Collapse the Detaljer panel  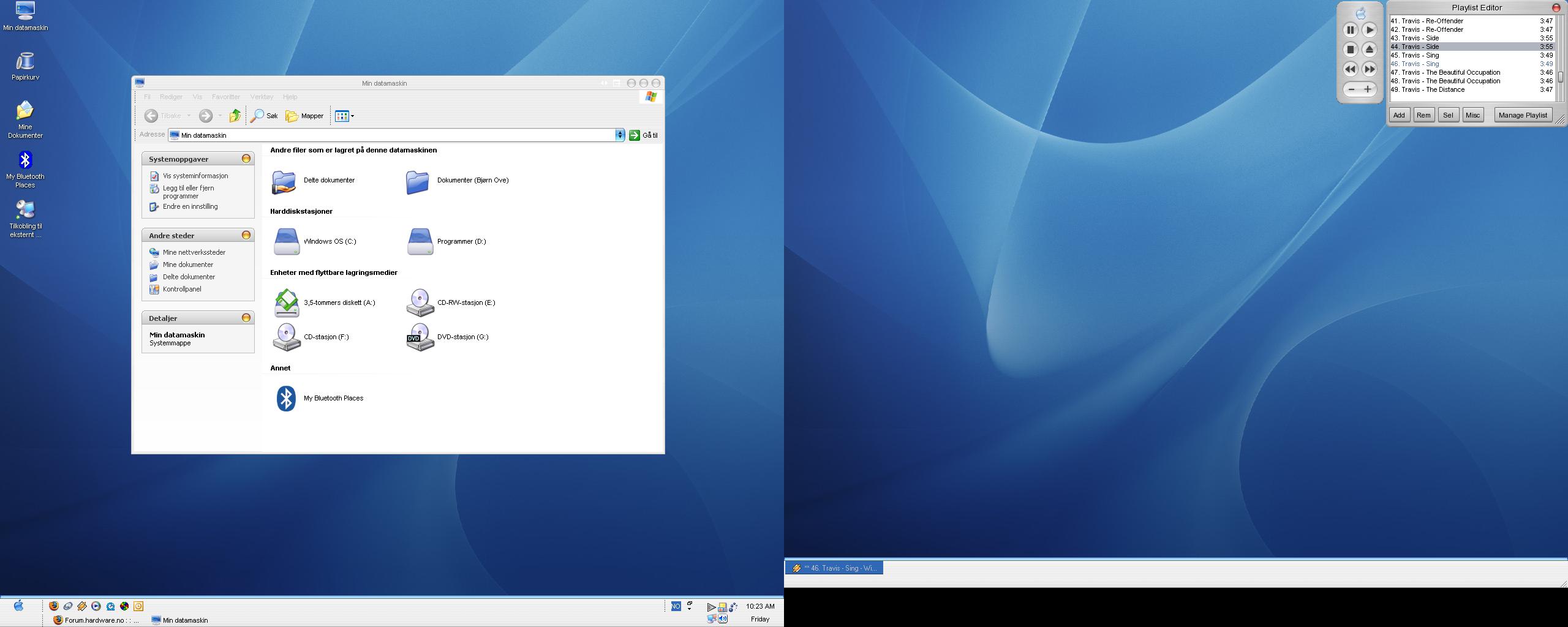[x=246, y=318]
